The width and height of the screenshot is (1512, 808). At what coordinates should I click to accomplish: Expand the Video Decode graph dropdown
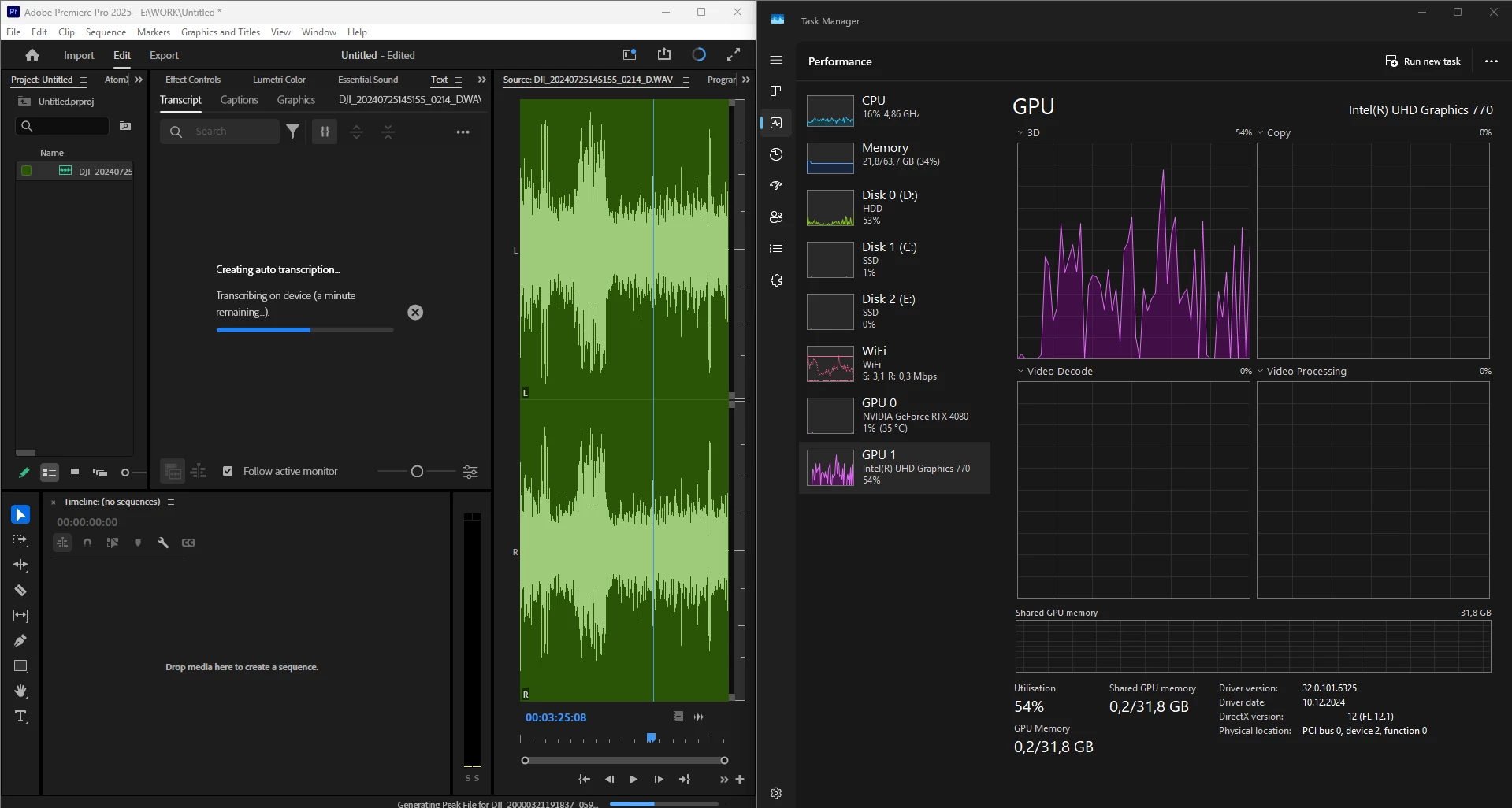pyautogui.click(x=1020, y=371)
